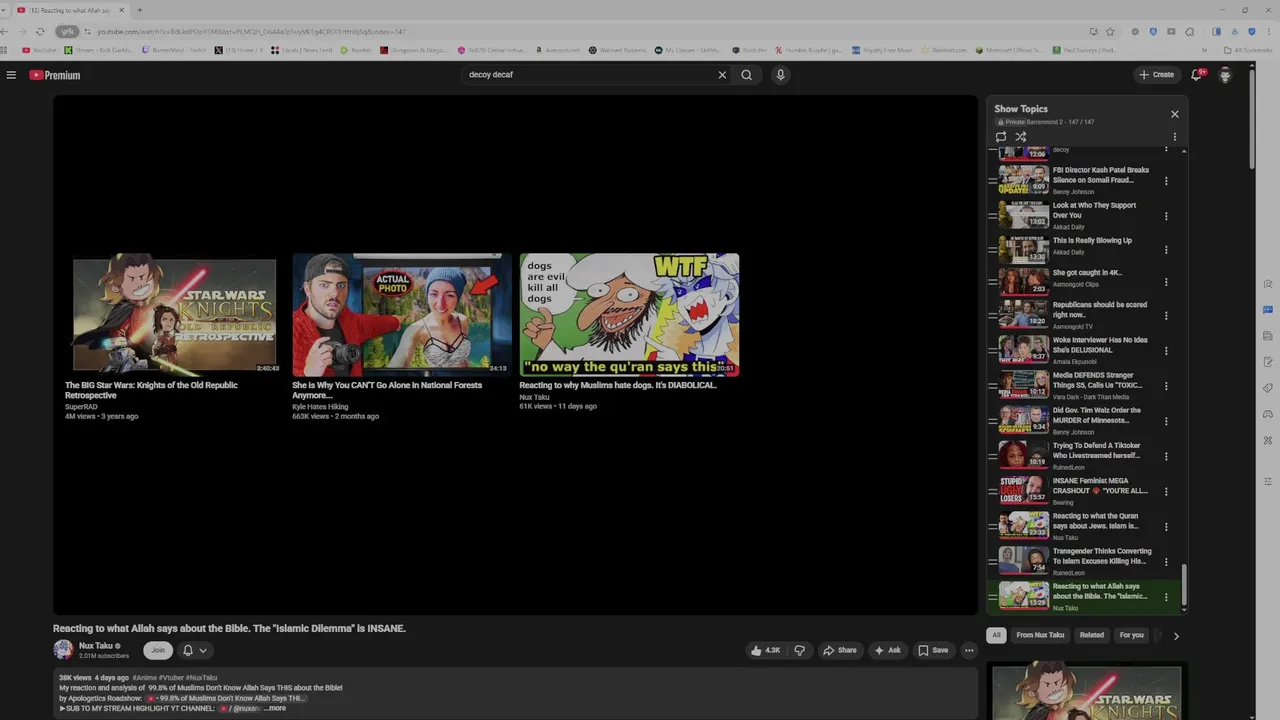Open the notifications bell
Screen dimensions: 1280x720
click(x=1197, y=75)
